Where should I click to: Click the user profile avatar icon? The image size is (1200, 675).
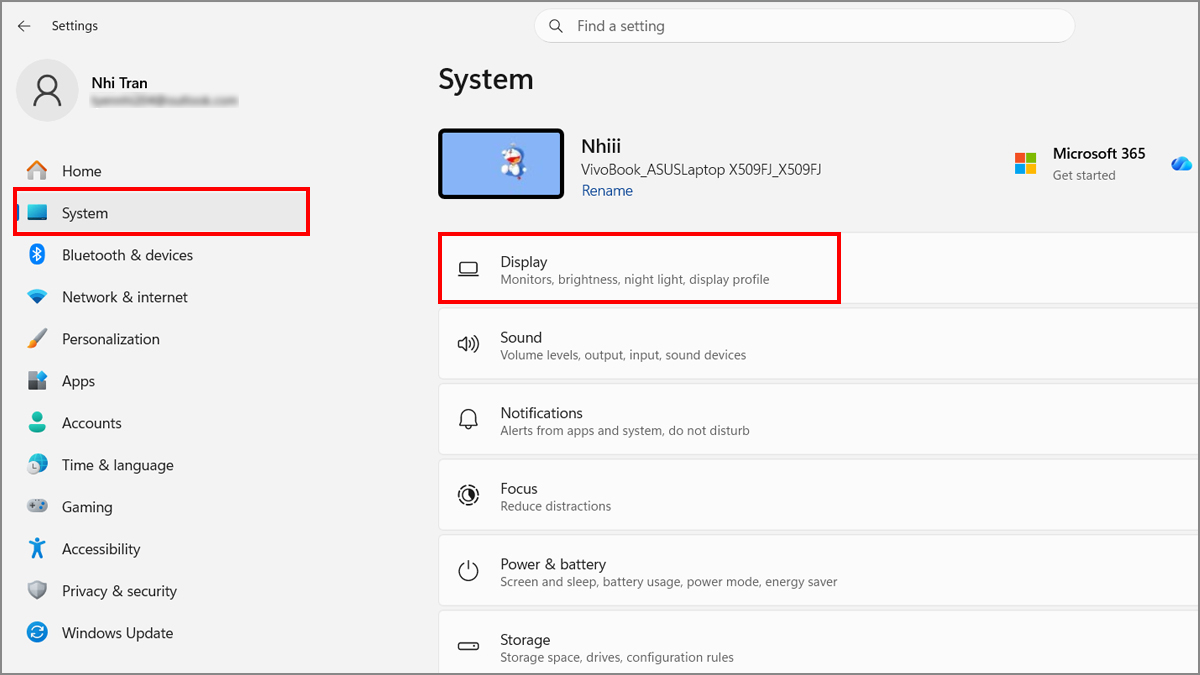(x=47, y=90)
